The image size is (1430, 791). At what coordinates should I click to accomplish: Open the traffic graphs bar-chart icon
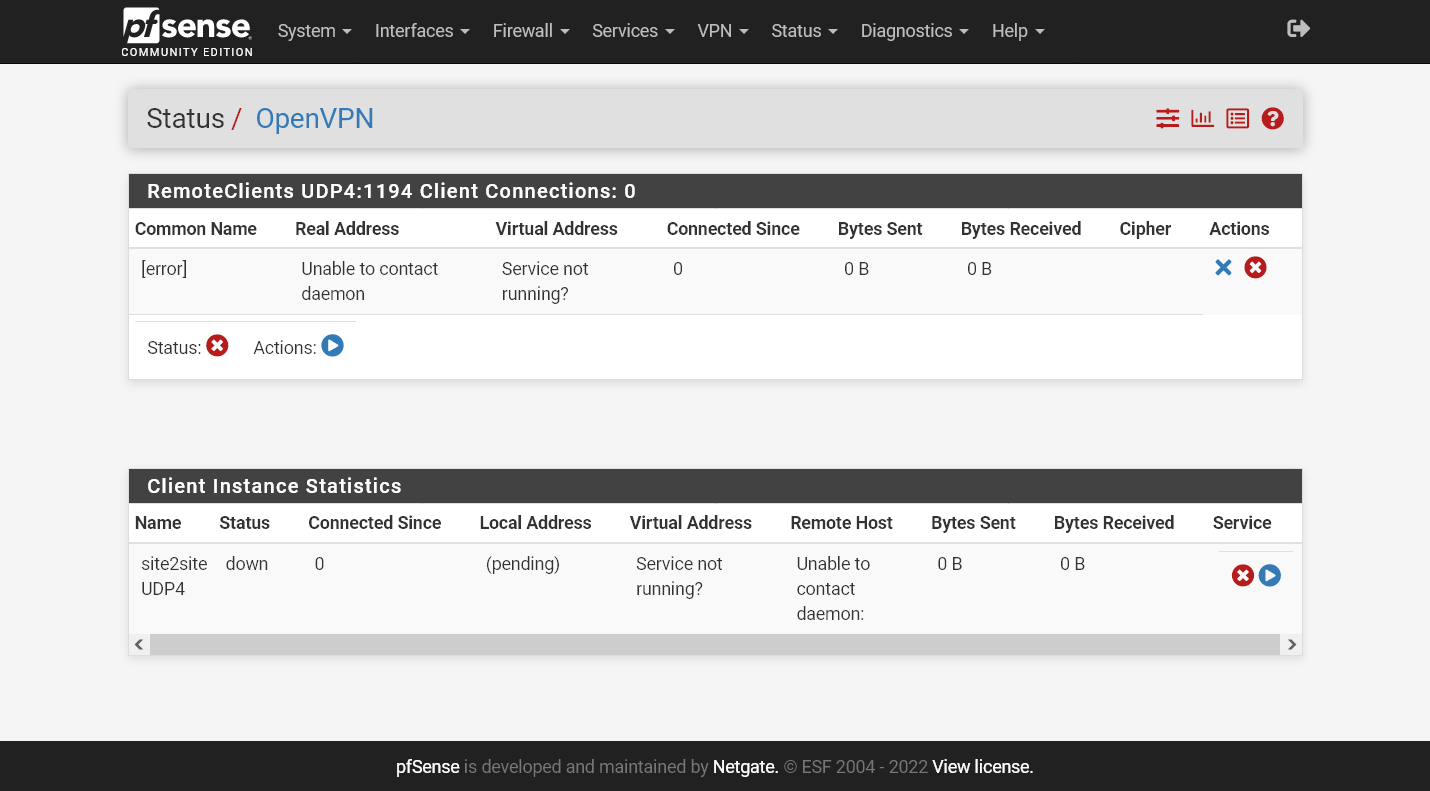pos(1202,118)
